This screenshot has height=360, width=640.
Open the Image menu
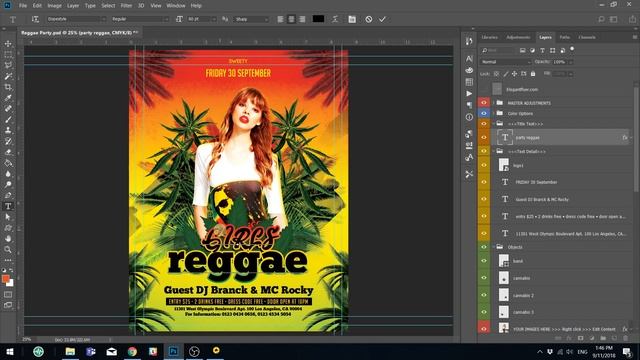[54, 6]
